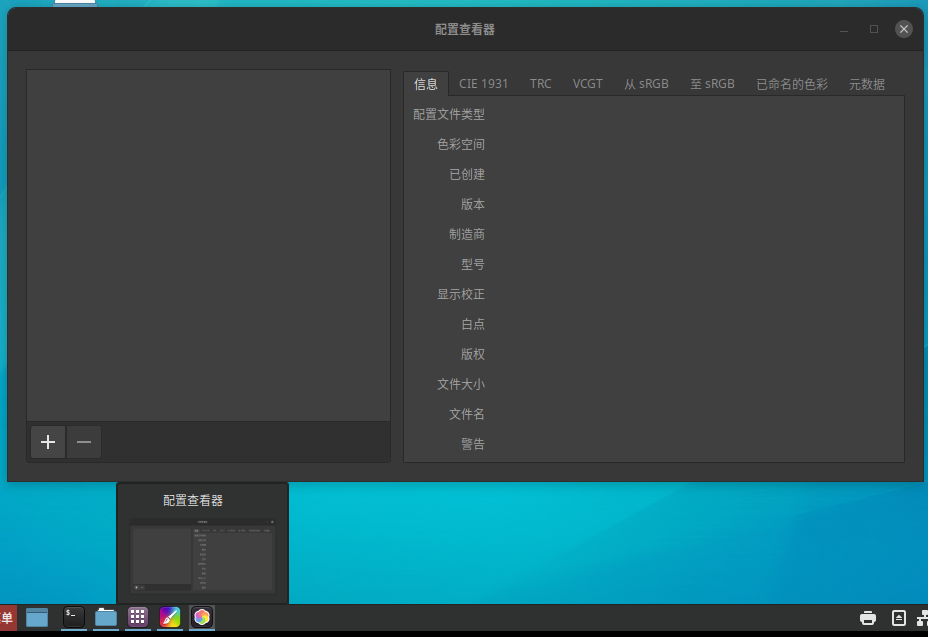Open the 元数据 tab
928x637 pixels.
coord(867,84)
